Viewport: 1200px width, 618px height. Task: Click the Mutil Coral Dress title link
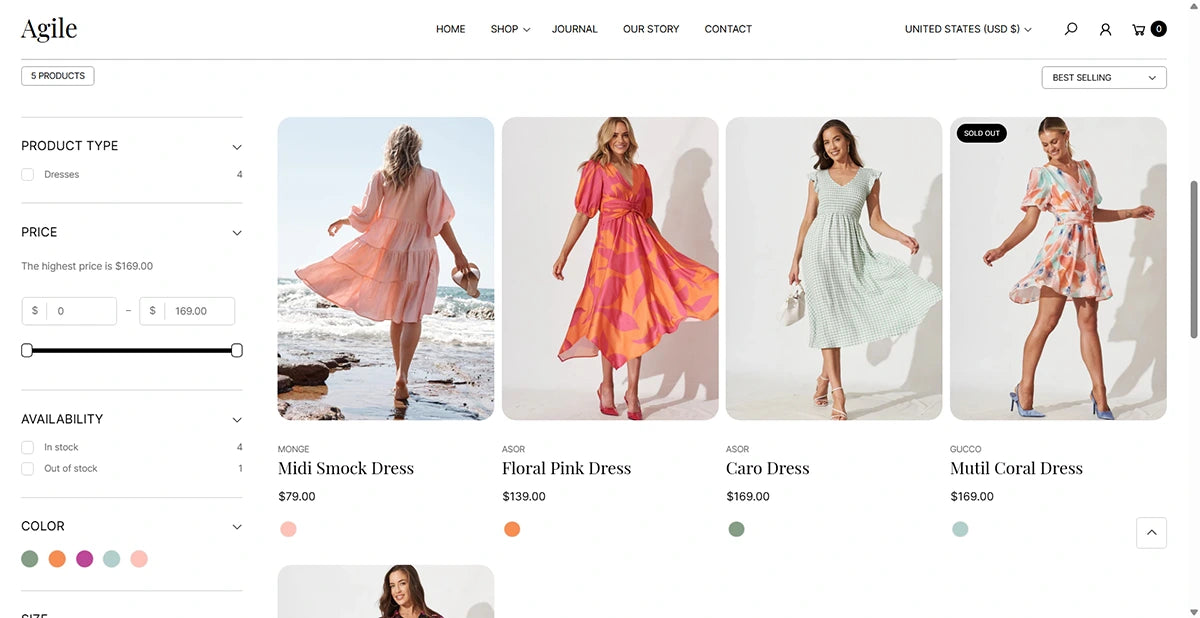click(x=1016, y=468)
